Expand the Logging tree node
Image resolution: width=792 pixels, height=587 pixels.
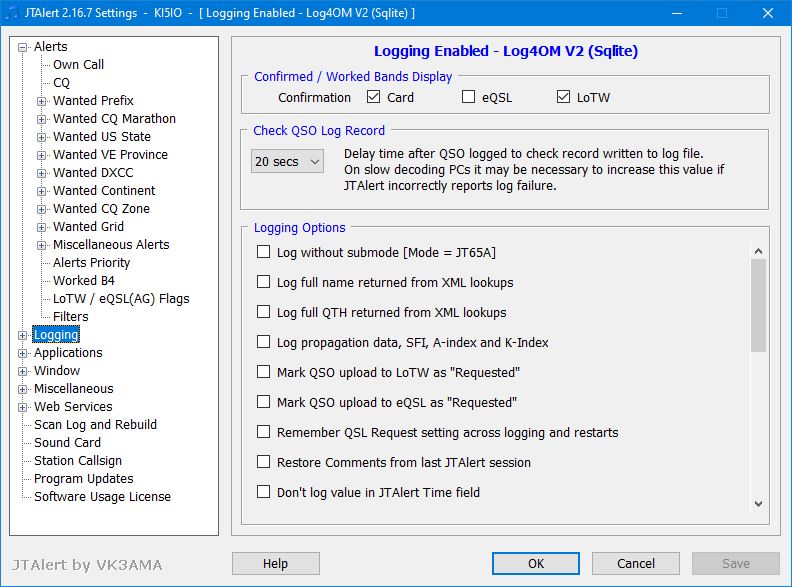pyautogui.click(x=22, y=335)
